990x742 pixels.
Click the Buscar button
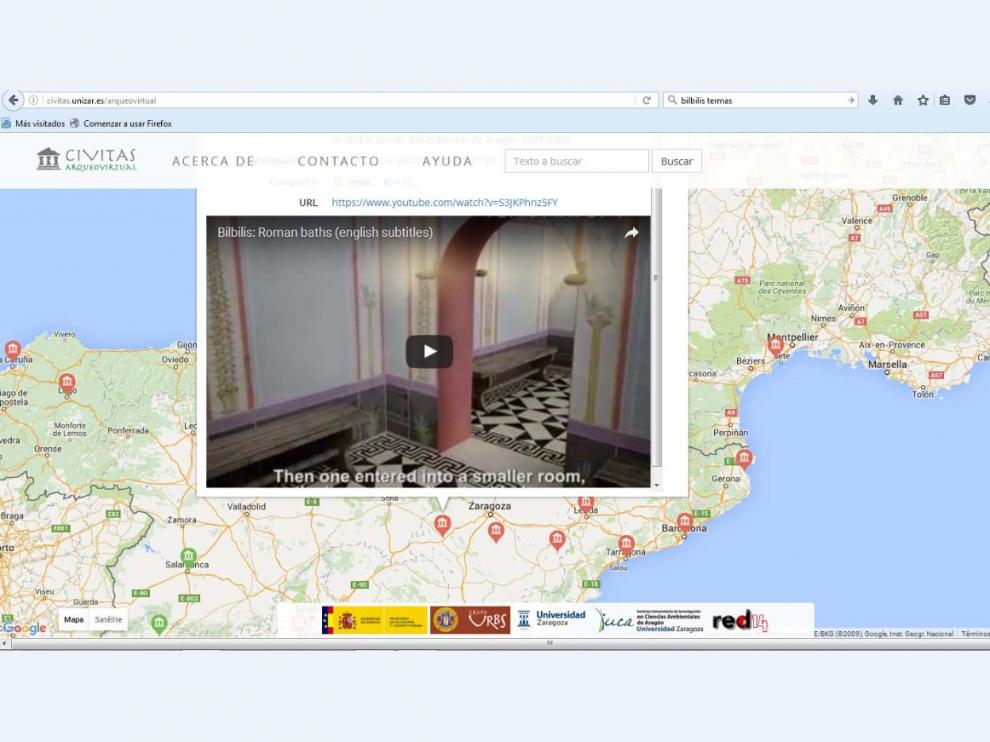click(677, 161)
